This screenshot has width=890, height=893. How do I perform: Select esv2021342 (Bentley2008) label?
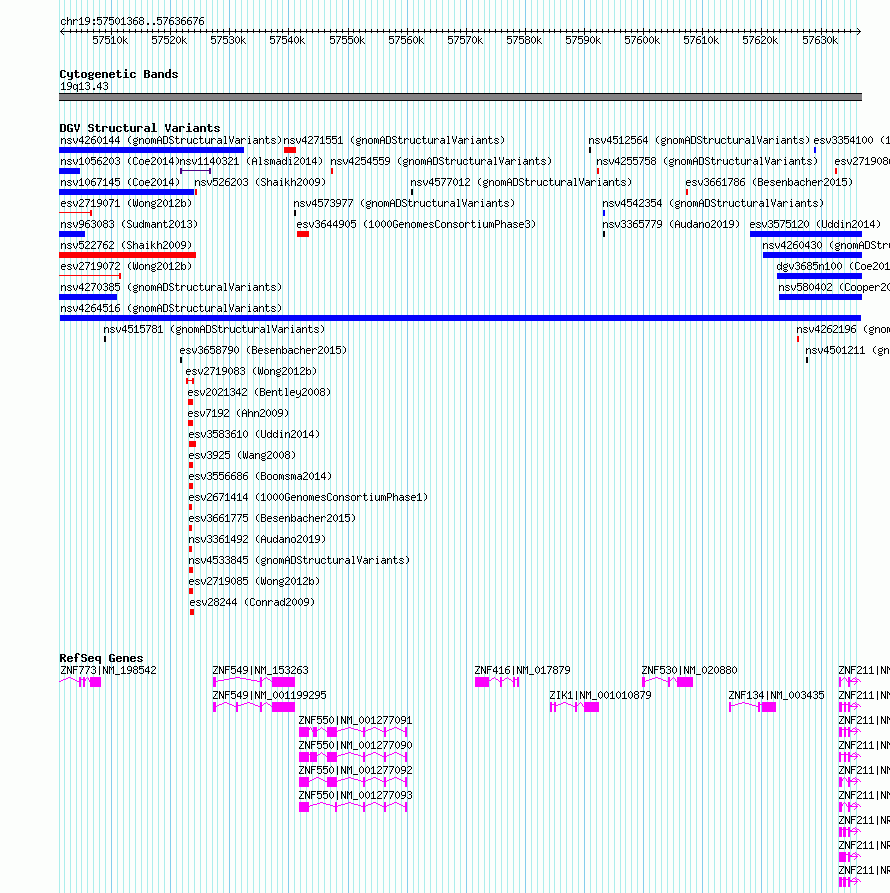[x=259, y=392]
